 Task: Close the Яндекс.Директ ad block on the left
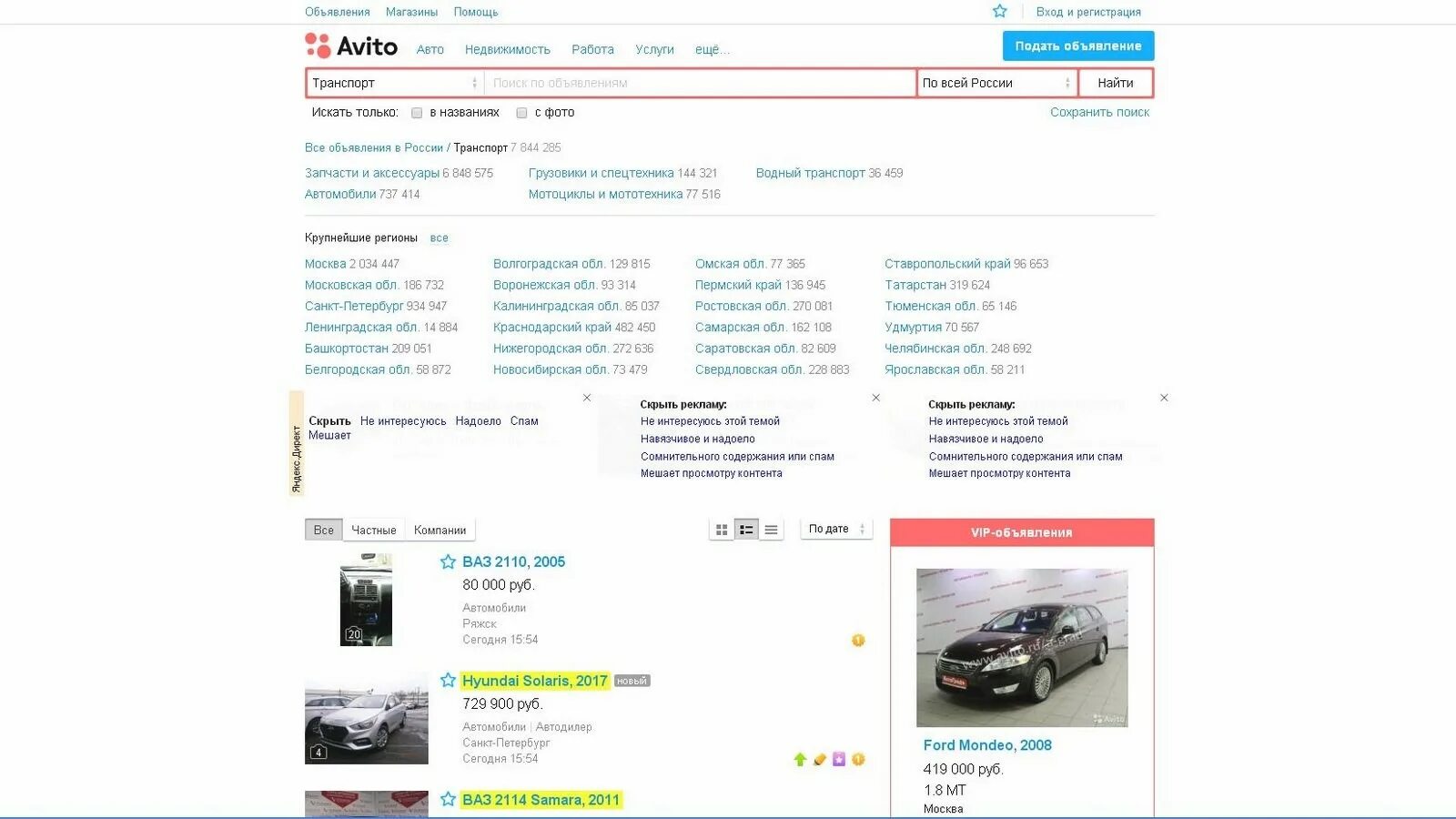tap(587, 398)
